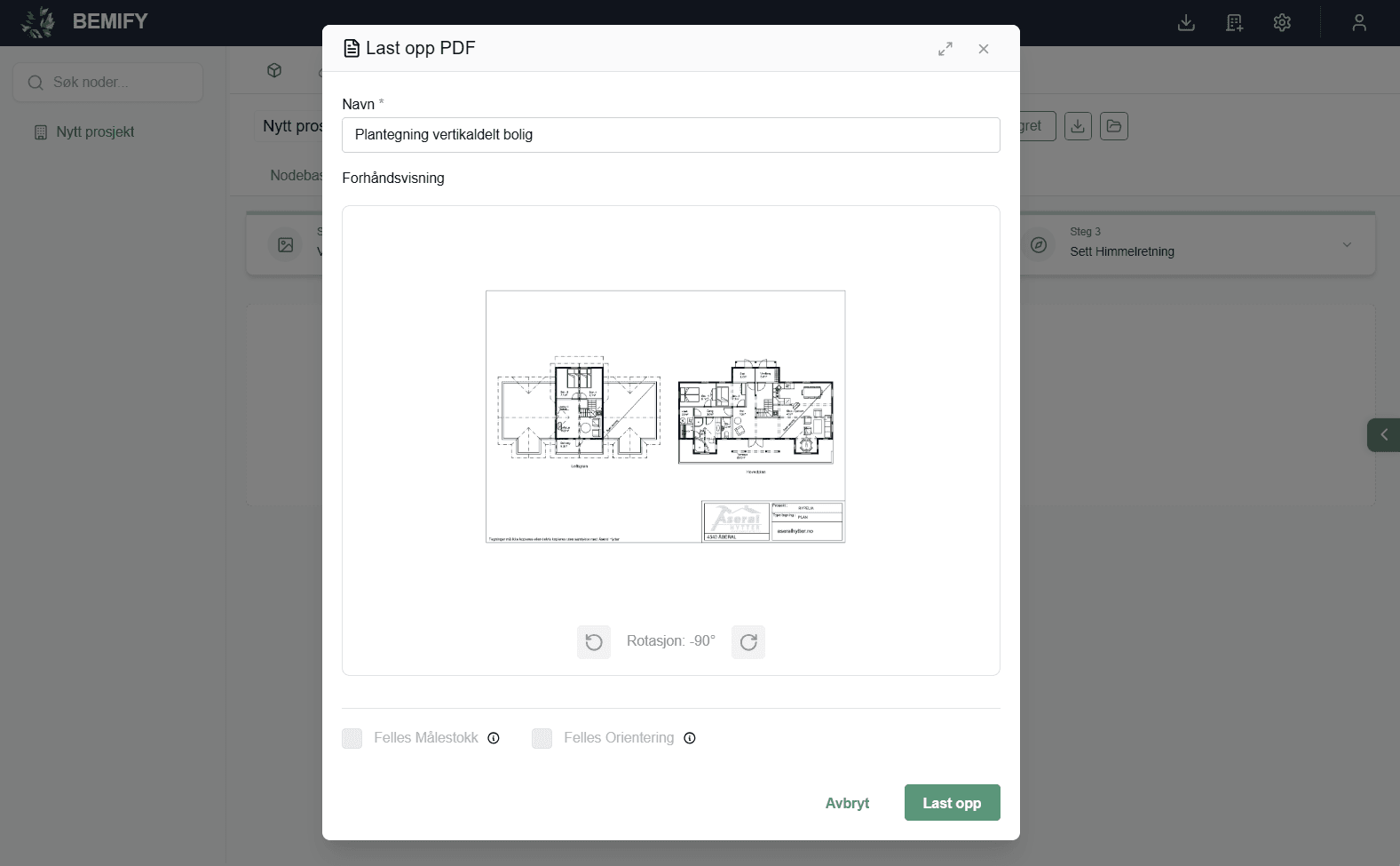The height and width of the screenshot is (866, 1400).
Task: Rotate preview clockwise
Action: point(748,641)
